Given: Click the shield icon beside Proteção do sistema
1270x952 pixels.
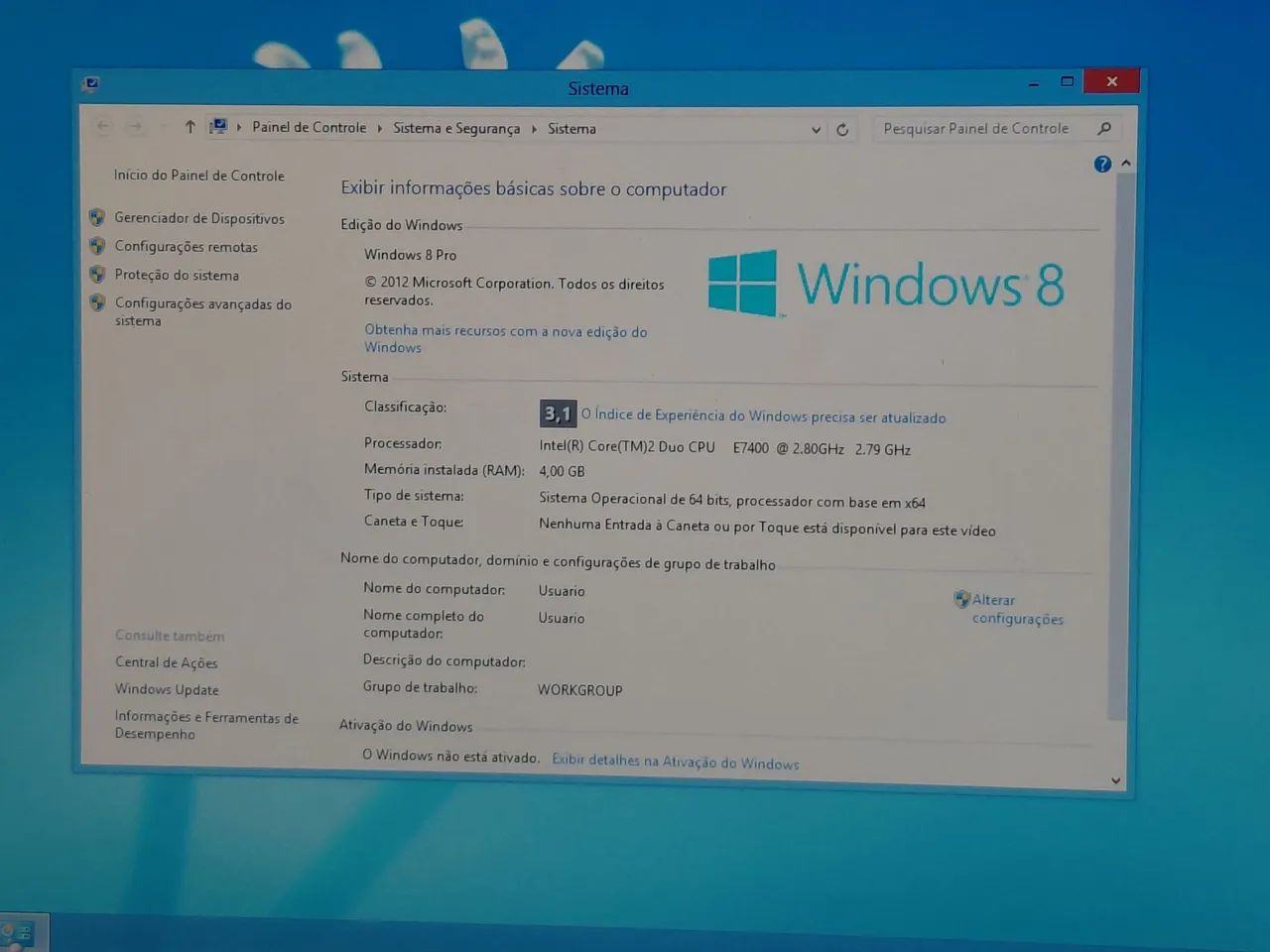Looking at the screenshot, I should 97,274.
